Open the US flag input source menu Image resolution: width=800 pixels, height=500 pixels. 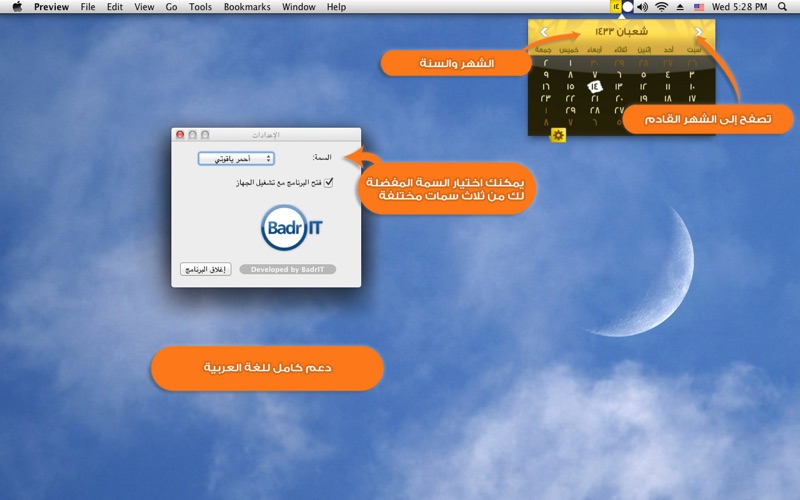coord(699,7)
